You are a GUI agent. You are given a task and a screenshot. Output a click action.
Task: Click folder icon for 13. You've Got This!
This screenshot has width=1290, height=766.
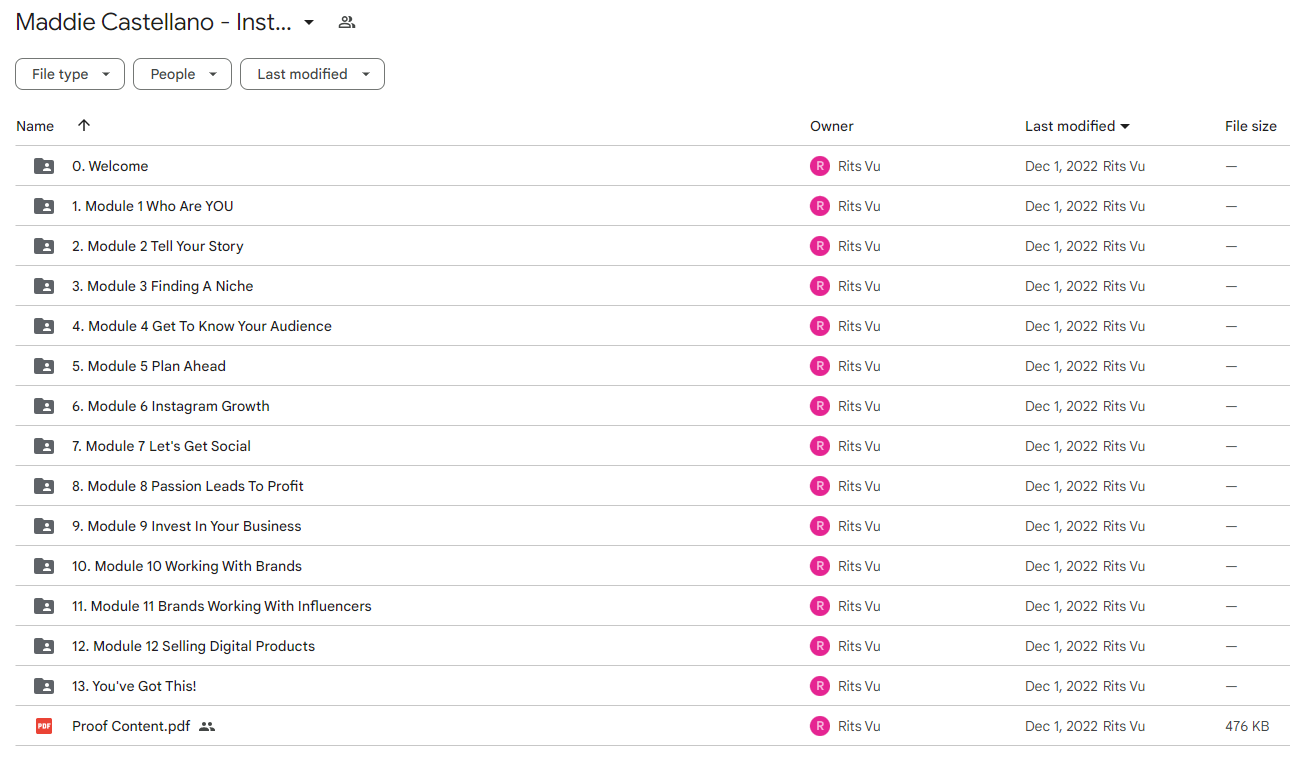(x=44, y=686)
